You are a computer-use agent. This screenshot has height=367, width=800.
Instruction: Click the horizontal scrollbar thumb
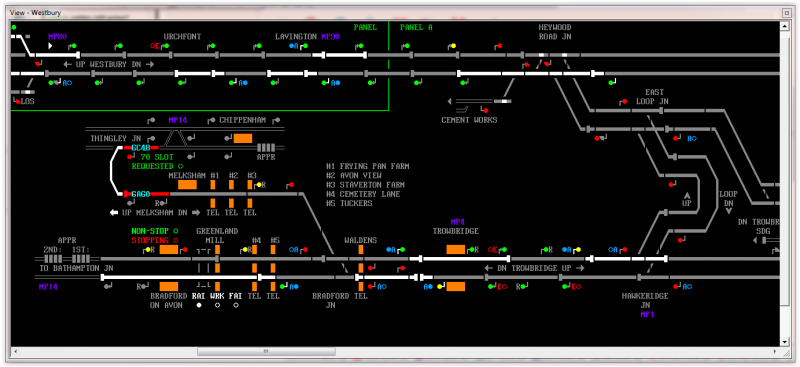coord(266,352)
